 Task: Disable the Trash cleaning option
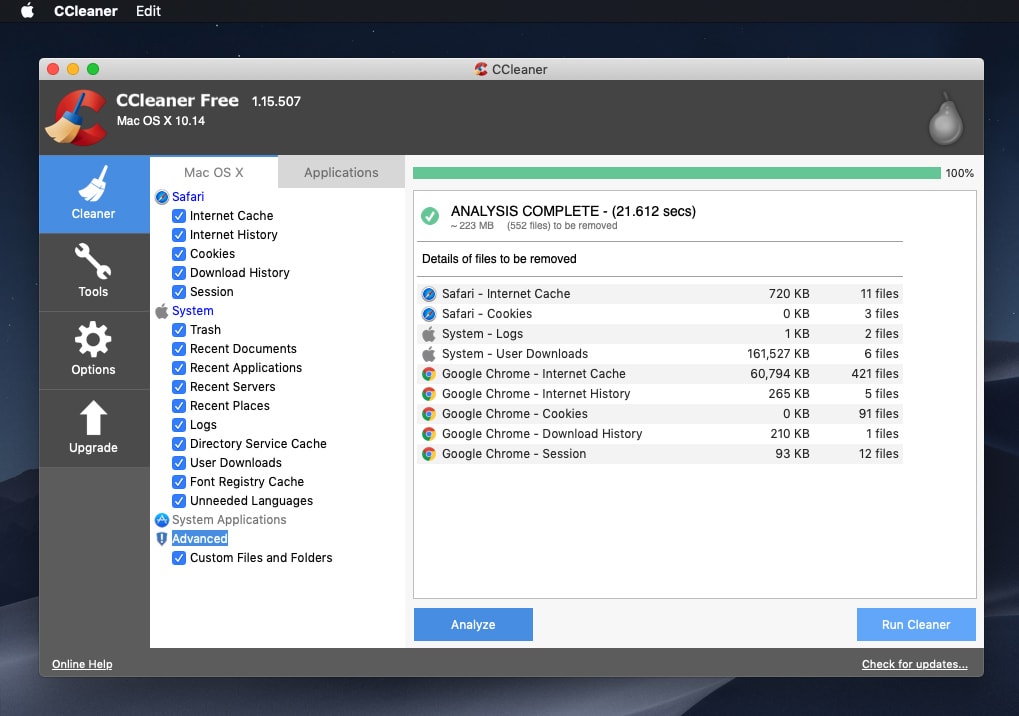click(179, 329)
